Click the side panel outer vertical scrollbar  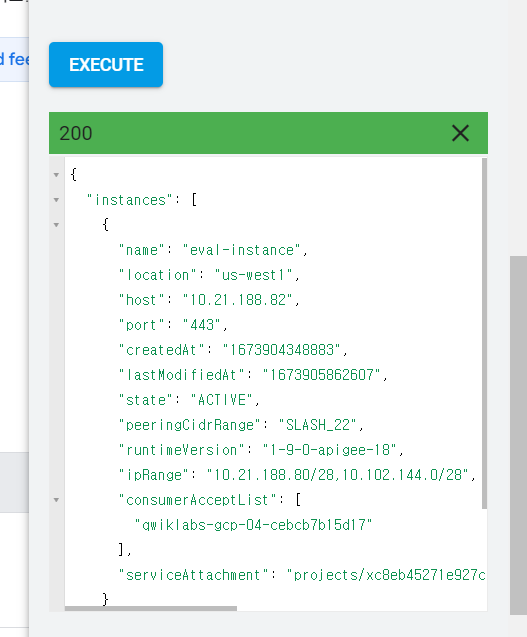518,435
